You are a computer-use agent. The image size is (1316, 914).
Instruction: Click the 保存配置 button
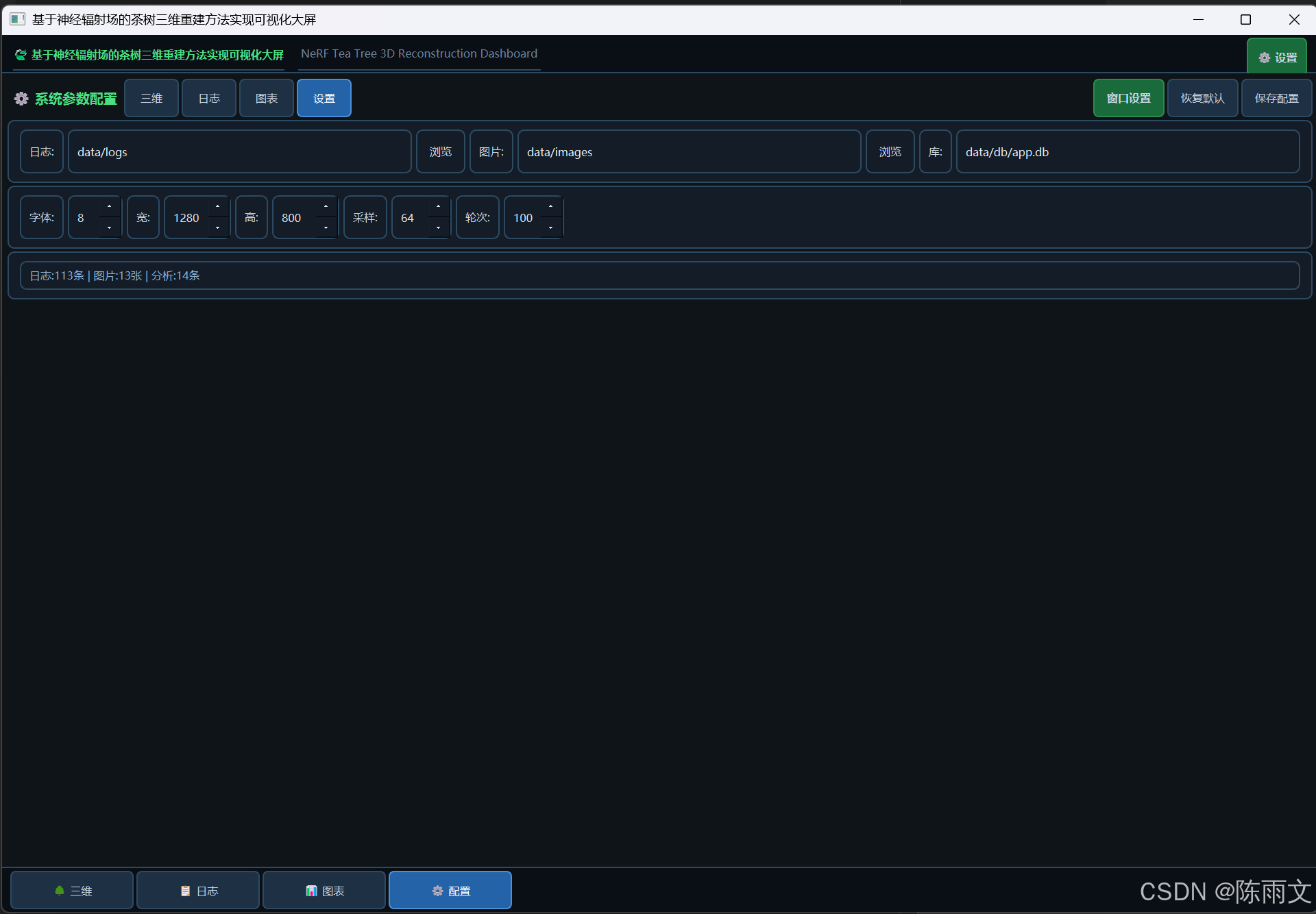pyautogui.click(x=1277, y=98)
